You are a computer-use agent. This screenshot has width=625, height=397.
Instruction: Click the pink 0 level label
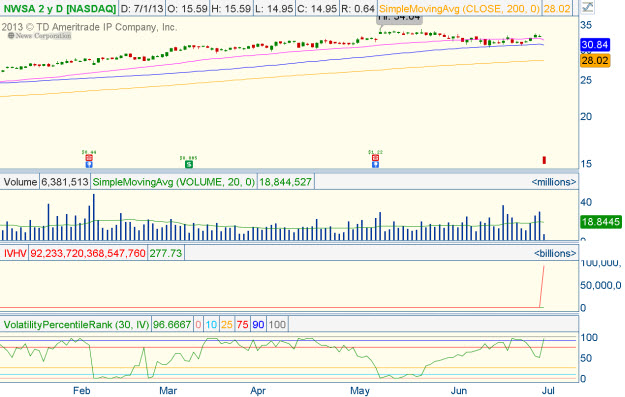point(199,324)
